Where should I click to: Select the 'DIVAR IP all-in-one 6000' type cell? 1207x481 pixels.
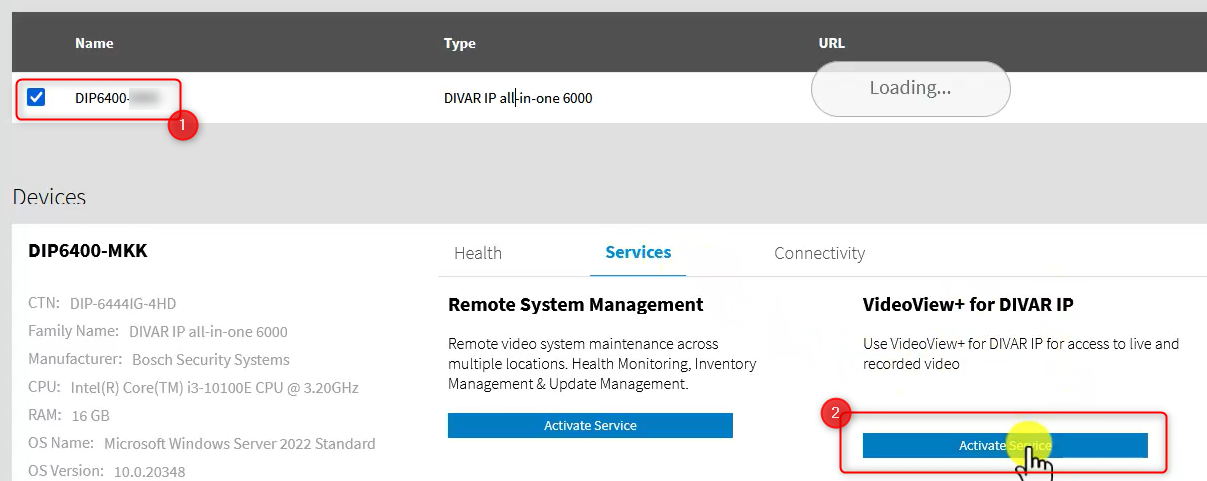click(518, 98)
